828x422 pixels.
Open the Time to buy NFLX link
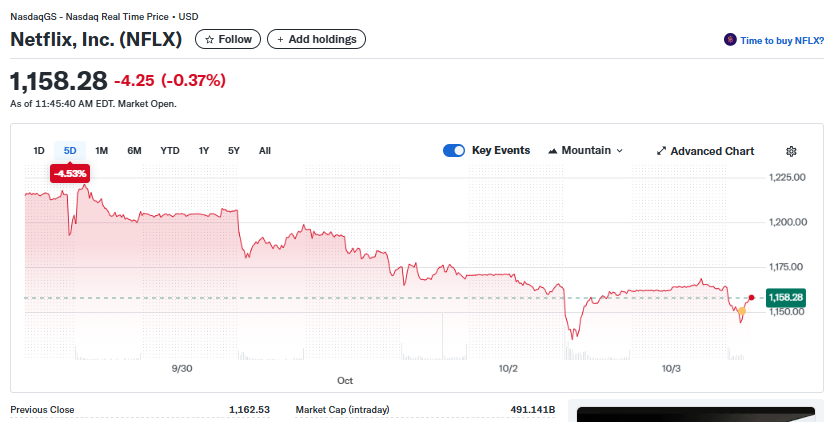(781, 40)
